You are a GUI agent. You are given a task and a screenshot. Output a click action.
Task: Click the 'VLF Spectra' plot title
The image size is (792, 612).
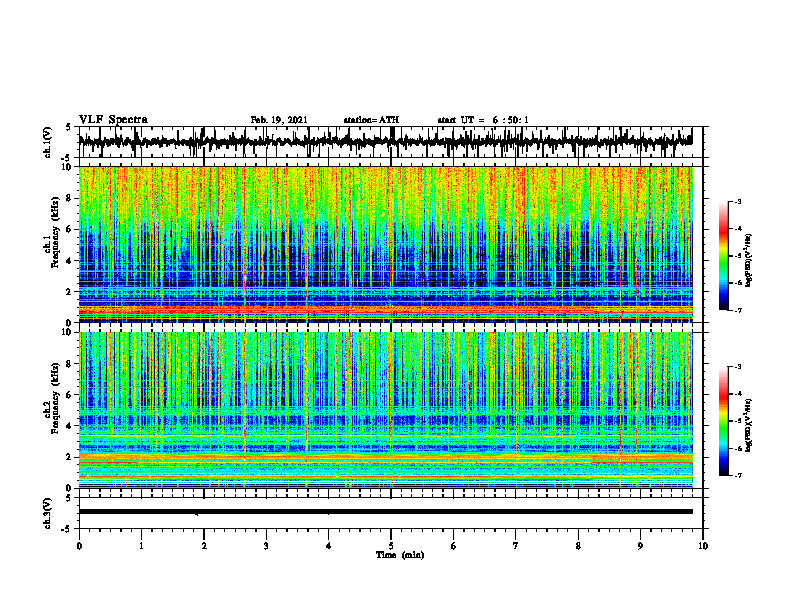[x=113, y=120]
